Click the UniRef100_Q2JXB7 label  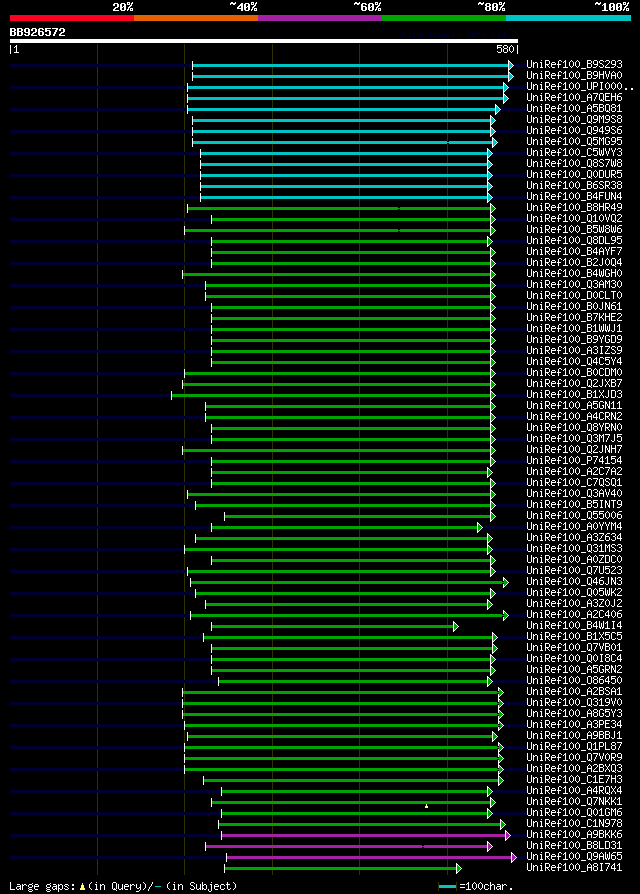[x=574, y=384]
